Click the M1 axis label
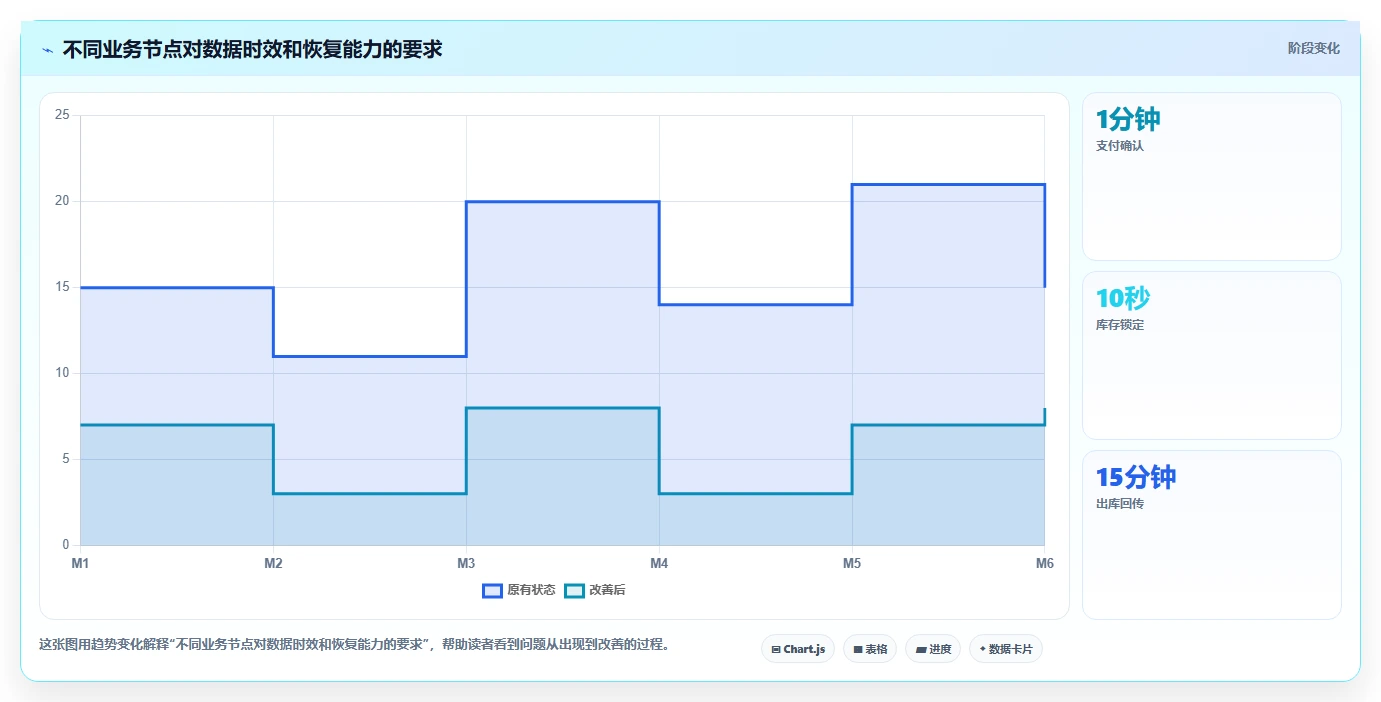 point(80,563)
